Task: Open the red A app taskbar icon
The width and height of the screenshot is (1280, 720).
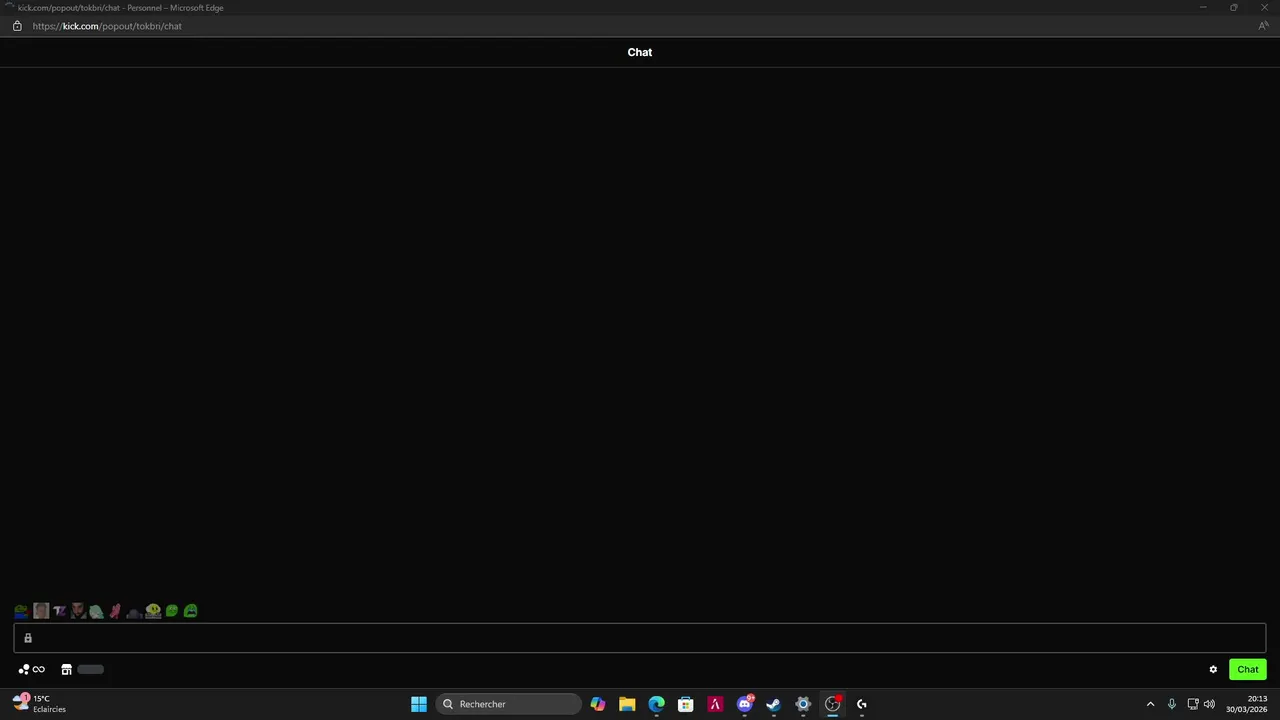Action: coord(715,704)
